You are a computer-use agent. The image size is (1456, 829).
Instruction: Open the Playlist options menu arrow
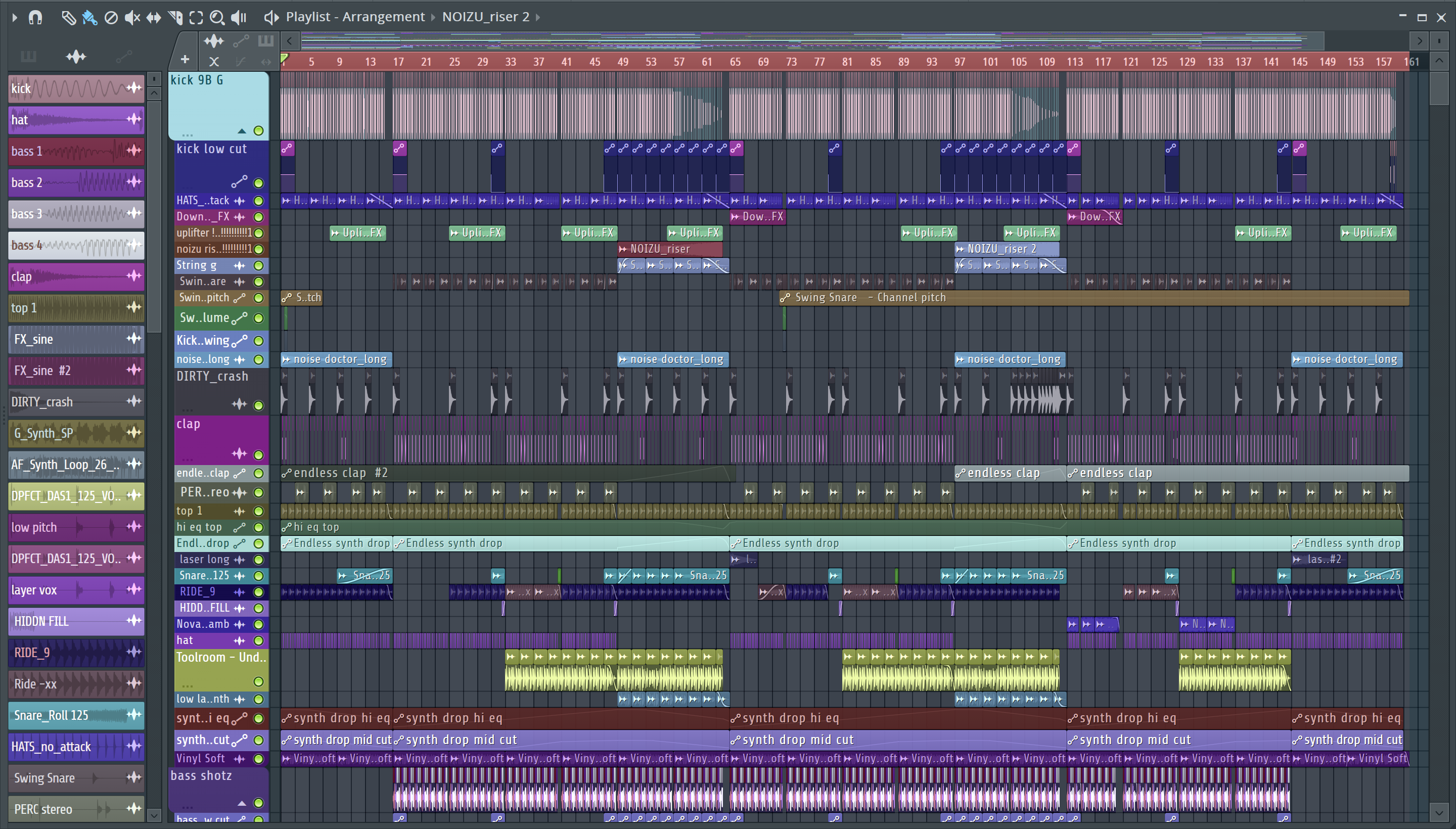(15, 17)
